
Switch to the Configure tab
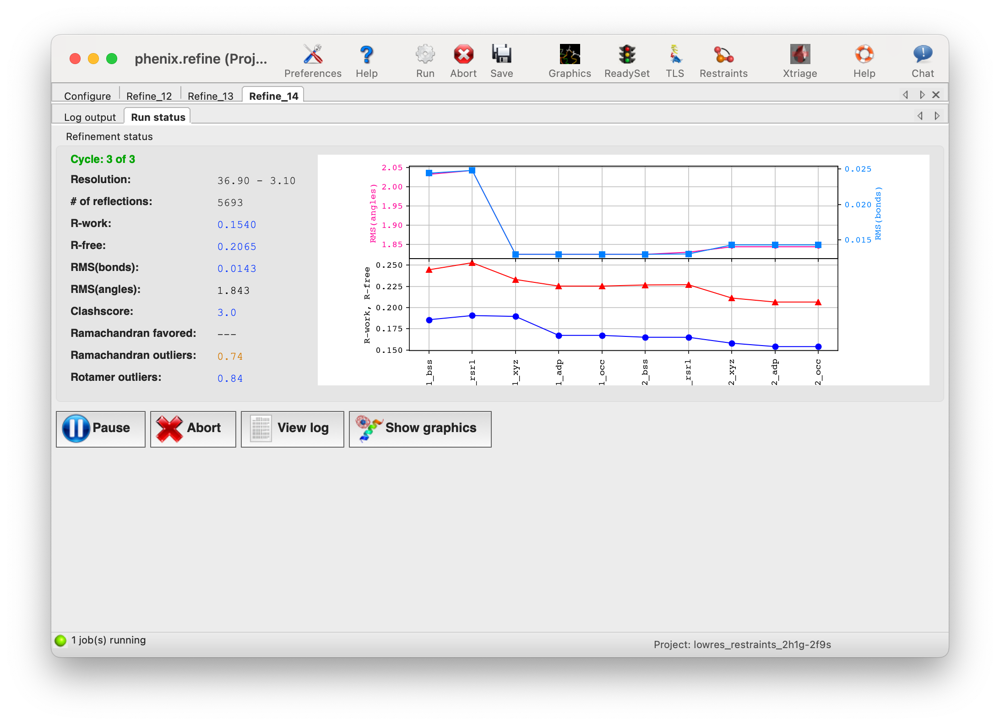point(87,96)
